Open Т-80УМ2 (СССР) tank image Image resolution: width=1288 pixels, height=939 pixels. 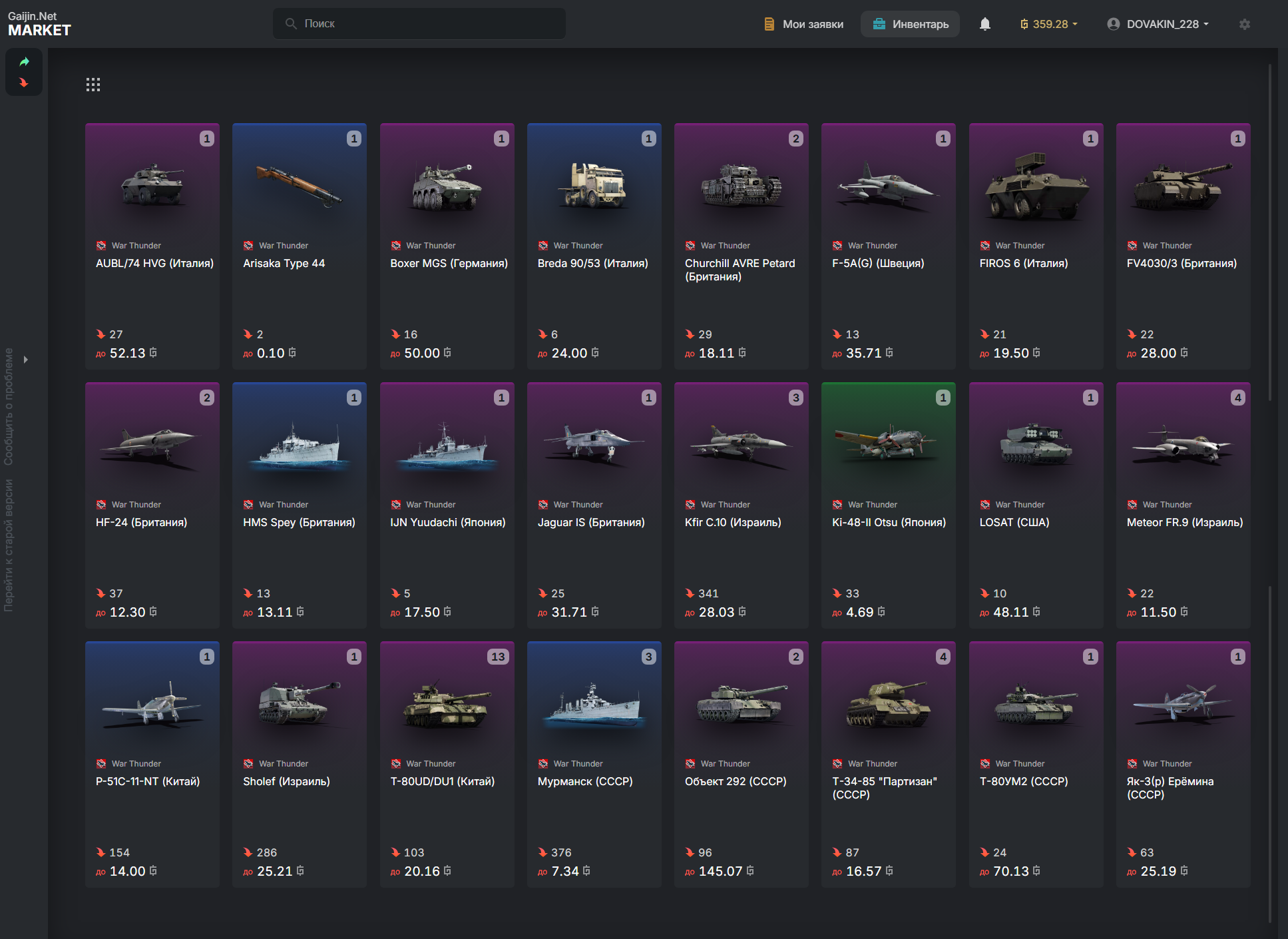coord(1036,703)
